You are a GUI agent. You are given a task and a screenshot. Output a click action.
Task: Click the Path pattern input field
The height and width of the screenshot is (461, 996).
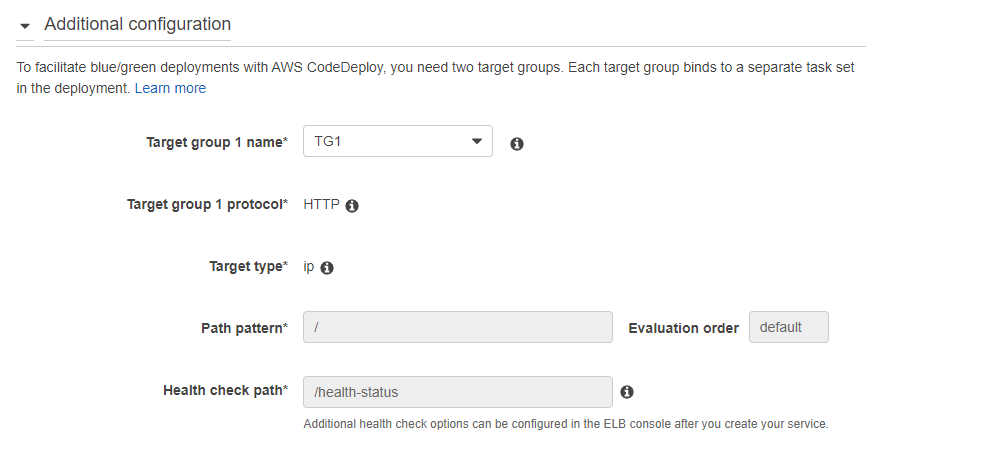click(458, 327)
